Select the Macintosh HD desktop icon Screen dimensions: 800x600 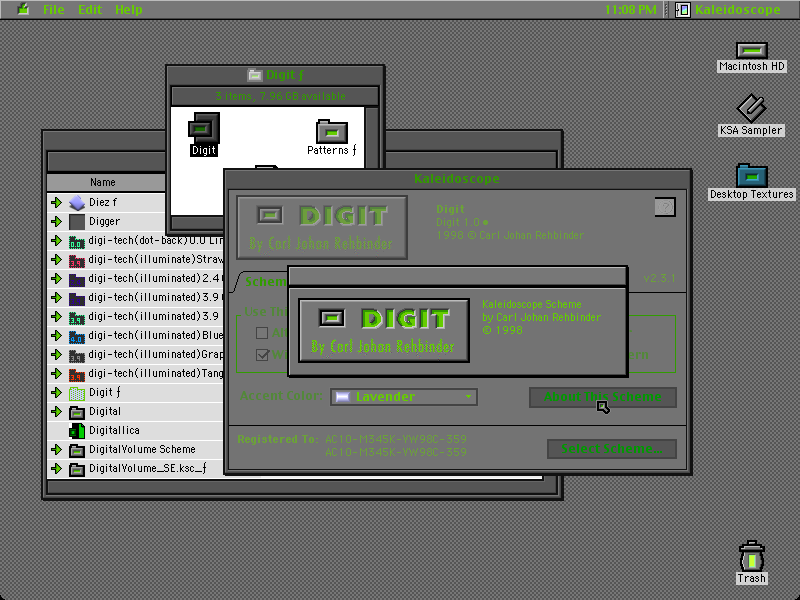click(x=752, y=50)
